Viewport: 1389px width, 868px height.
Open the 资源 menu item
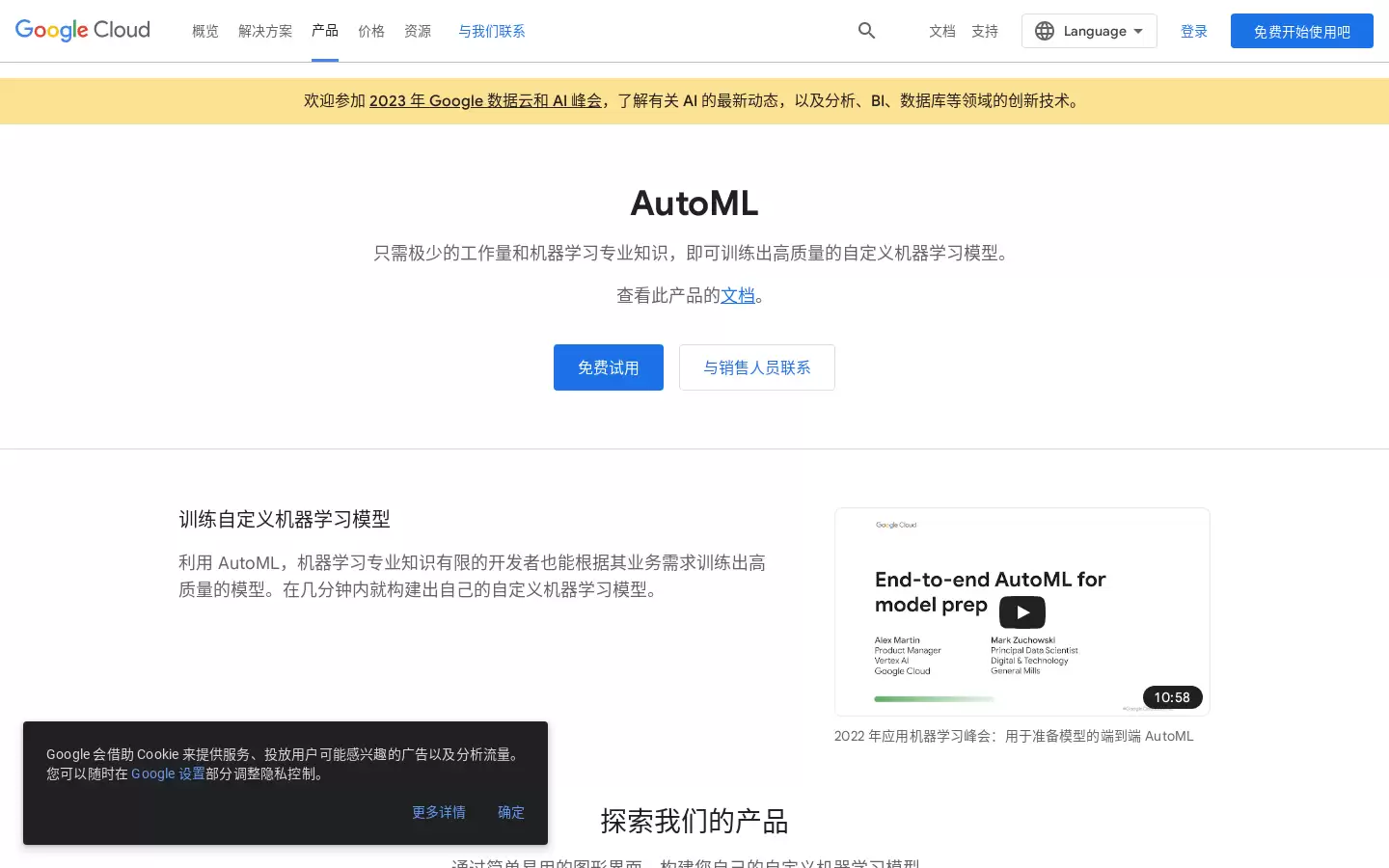click(x=418, y=31)
